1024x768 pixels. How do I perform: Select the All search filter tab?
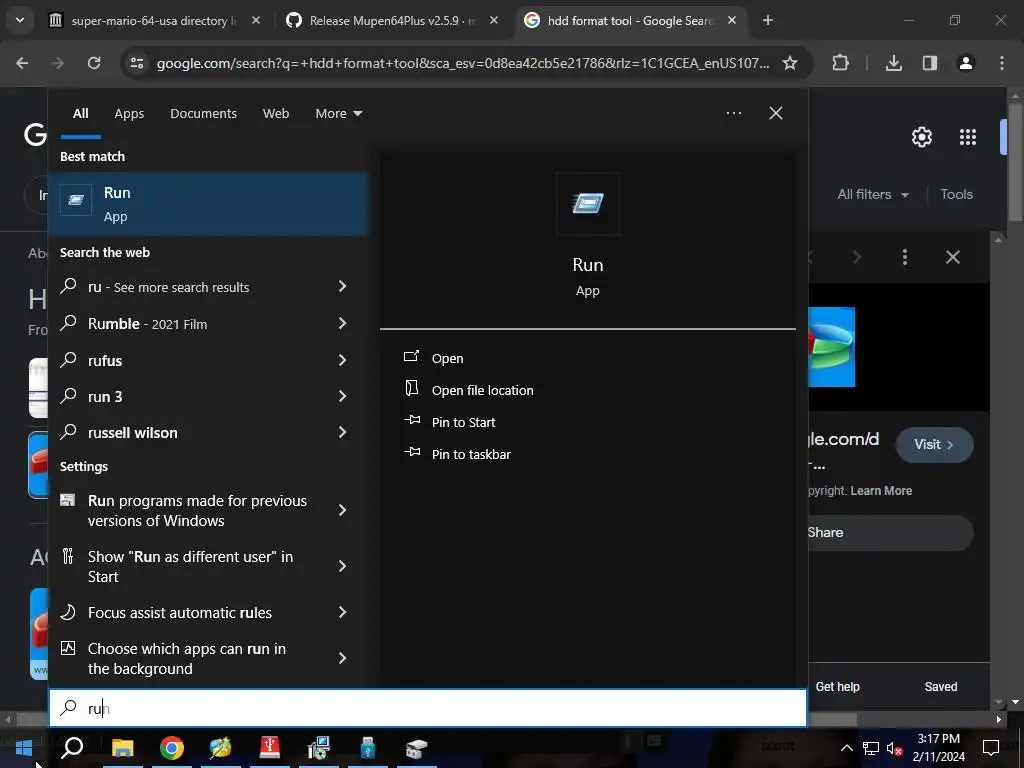point(80,114)
